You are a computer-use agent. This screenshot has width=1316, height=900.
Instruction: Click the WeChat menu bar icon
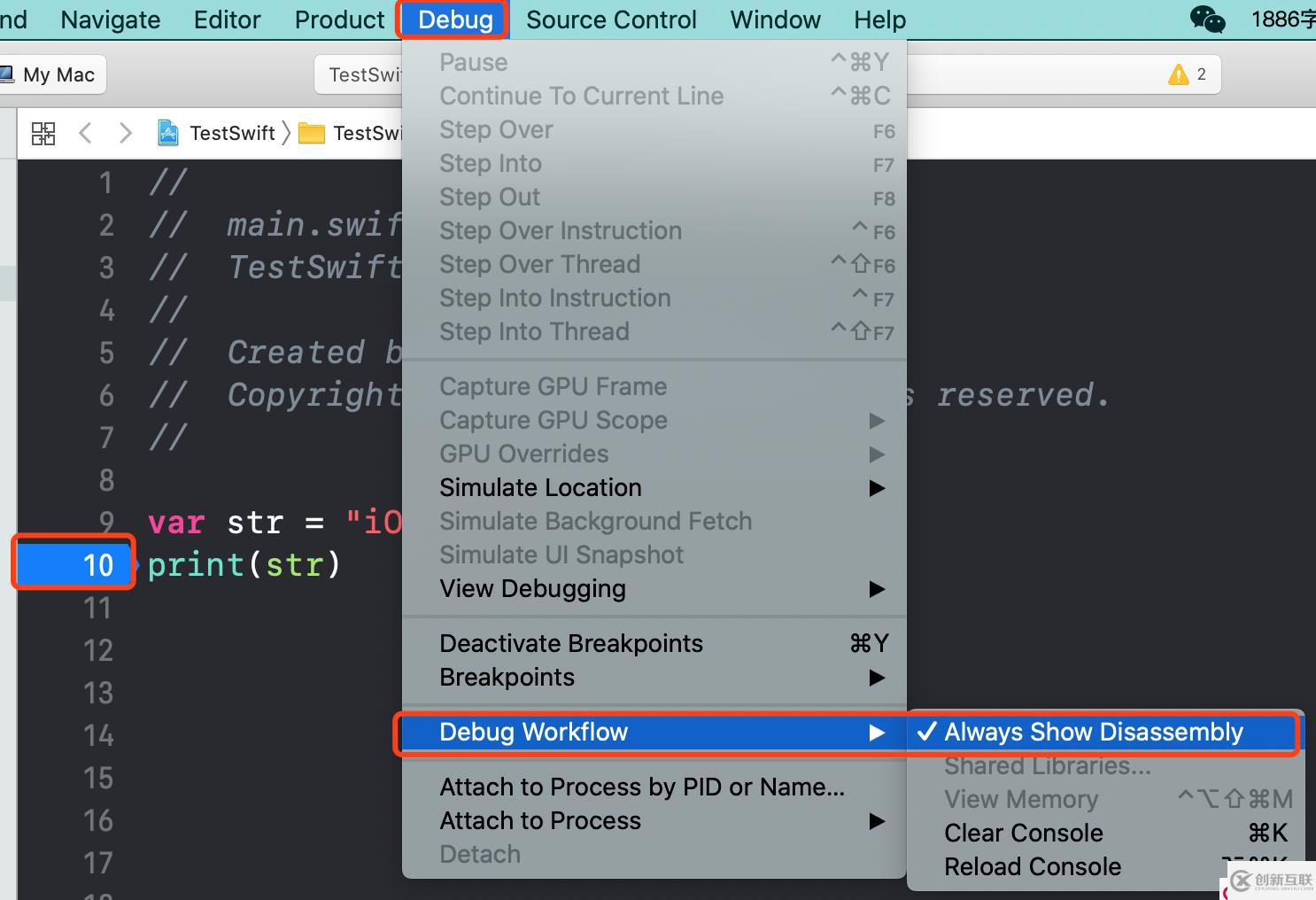(x=1207, y=19)
